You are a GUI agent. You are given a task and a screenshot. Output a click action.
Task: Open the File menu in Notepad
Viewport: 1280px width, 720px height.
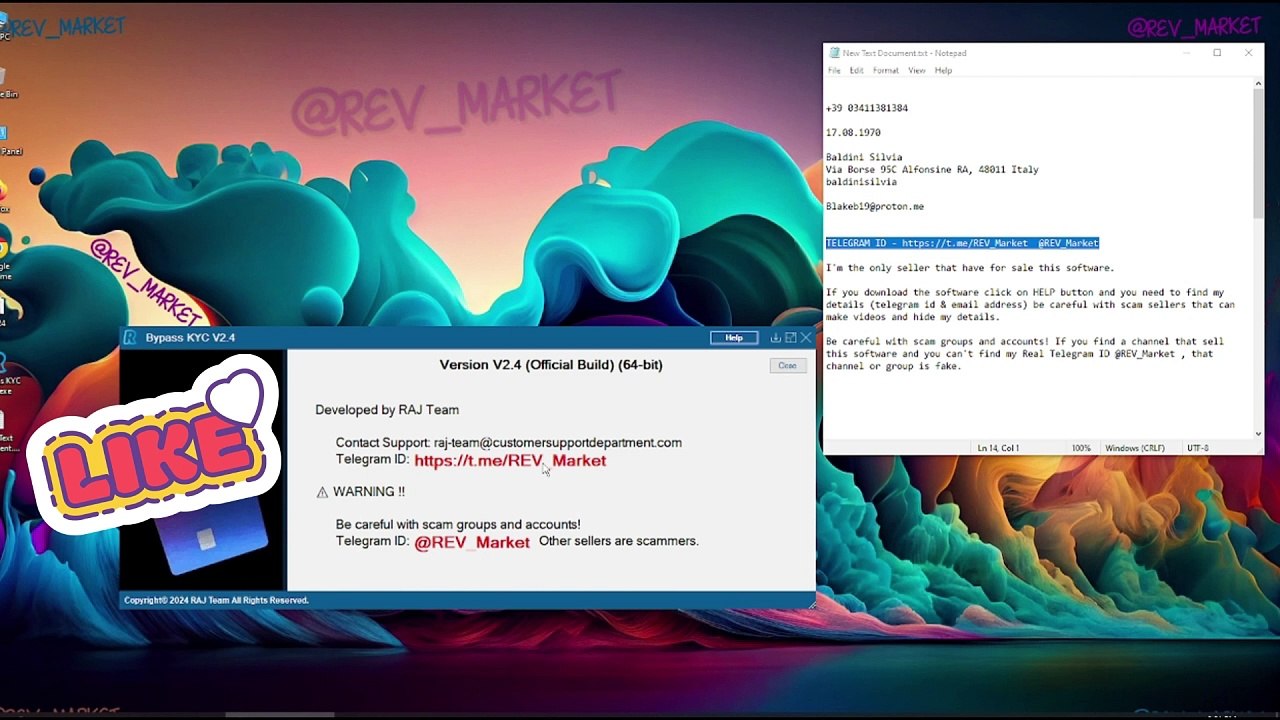tap(834, 71)
